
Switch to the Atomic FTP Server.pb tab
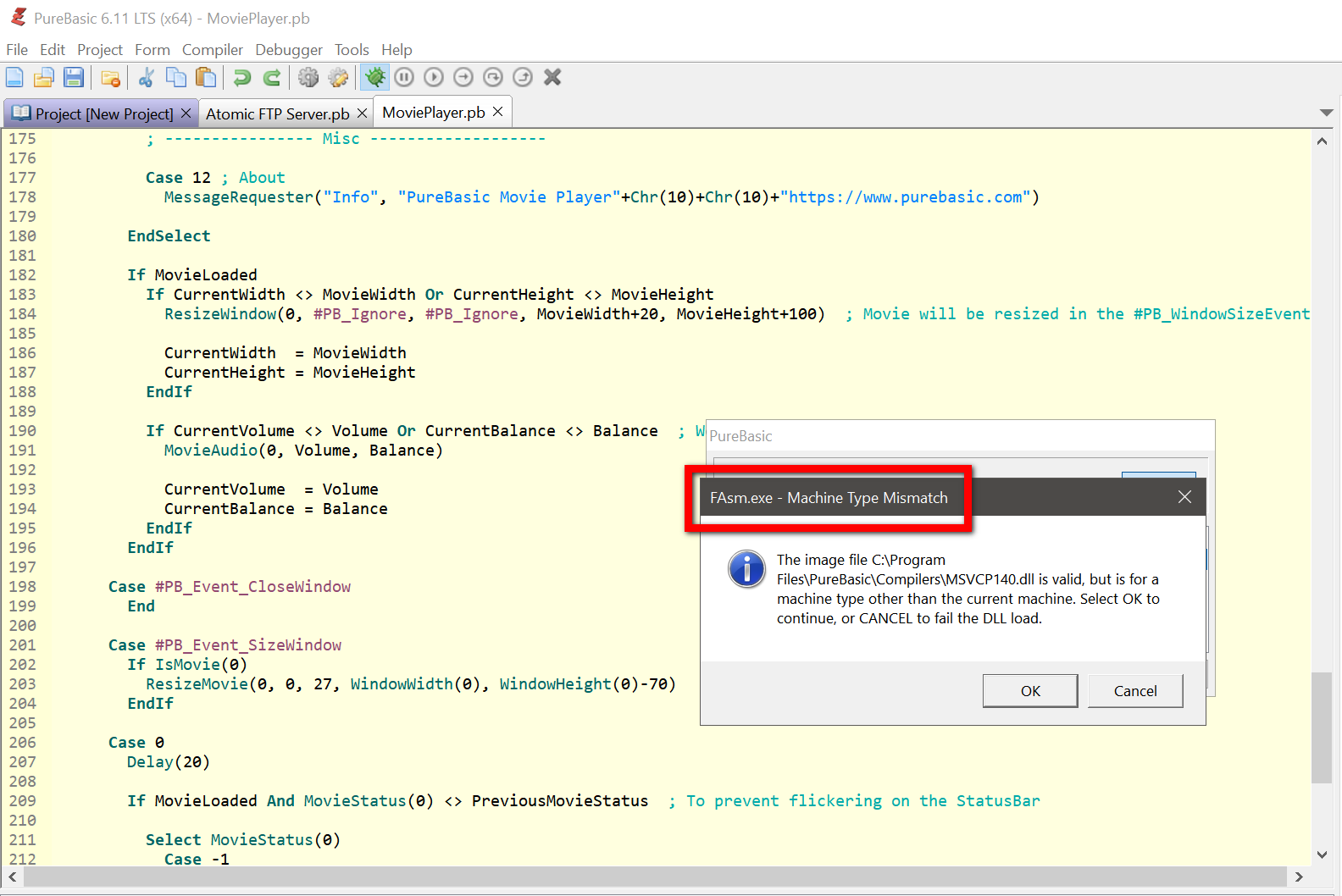tap(277, 113)
